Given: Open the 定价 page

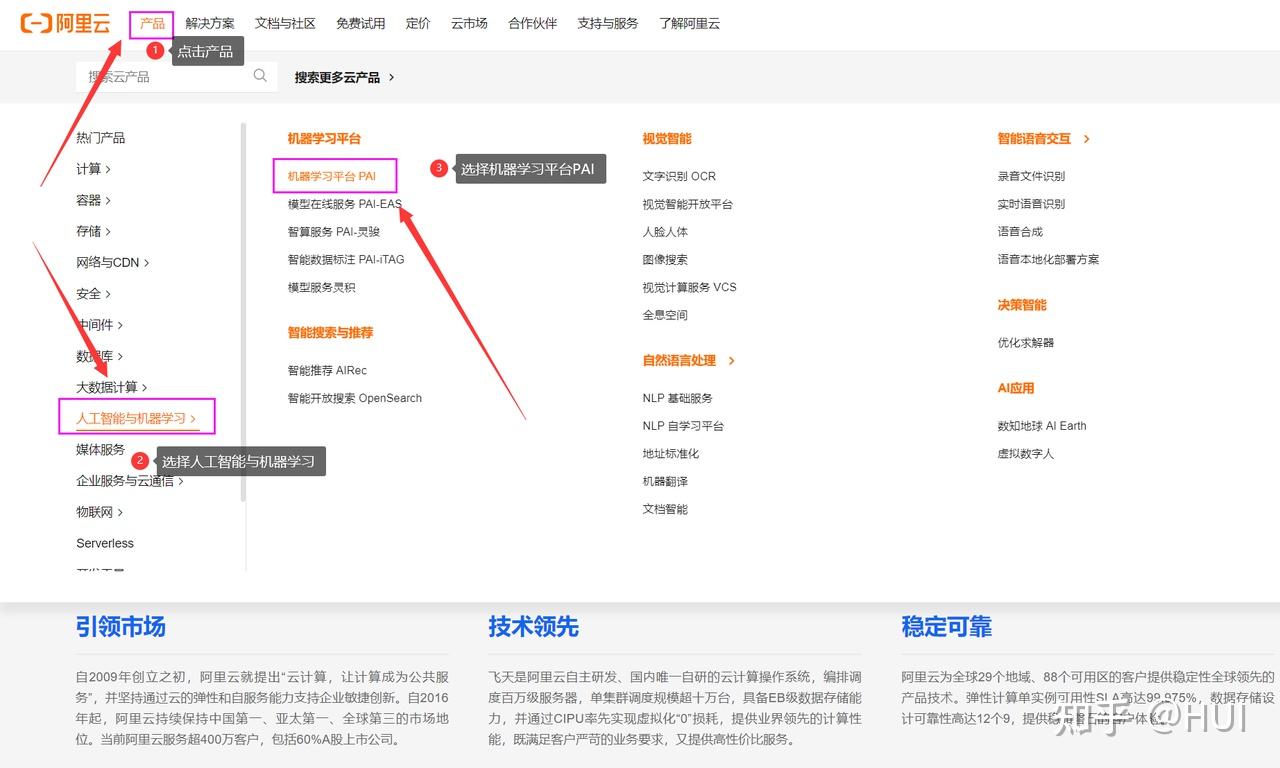Looking at the screenshot, I should point(418,23).
